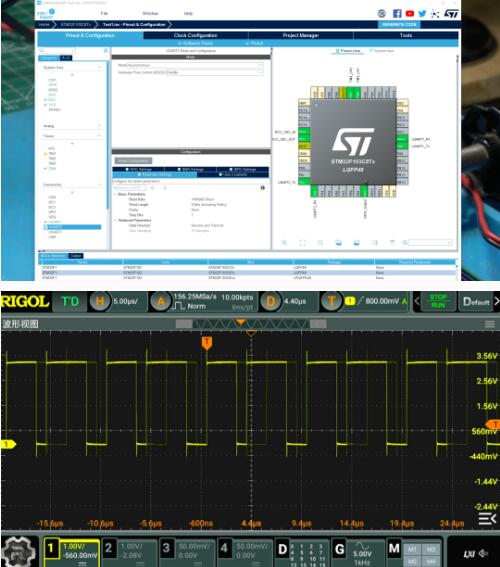Image resolution: width=500 pixels, height=567 pixels.
Task: Tap the 800.00mV trigger level readout
Action: point(382,301)
